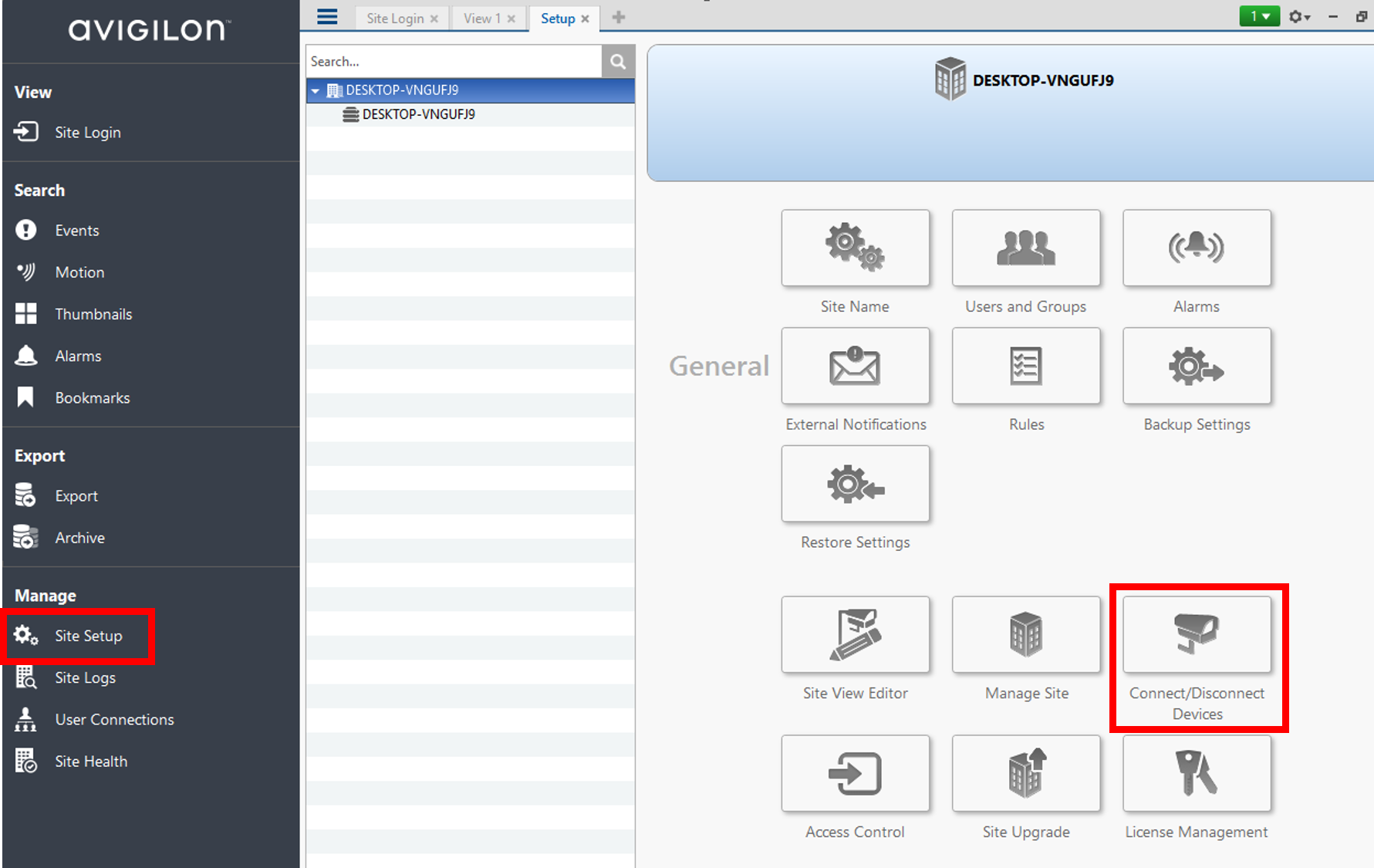1374x868 pixels.
Task: Click the Site Login sidebar icon
Action: [x=25, y=132]
